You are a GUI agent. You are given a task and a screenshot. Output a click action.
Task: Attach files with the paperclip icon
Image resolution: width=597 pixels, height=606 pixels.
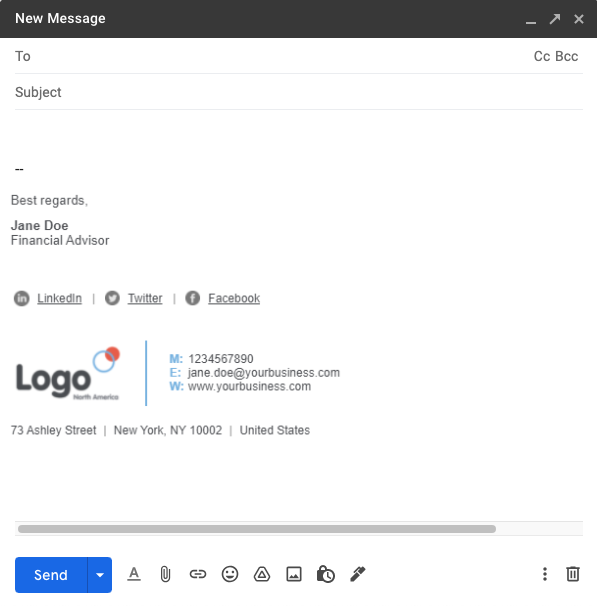click(165, 574)
